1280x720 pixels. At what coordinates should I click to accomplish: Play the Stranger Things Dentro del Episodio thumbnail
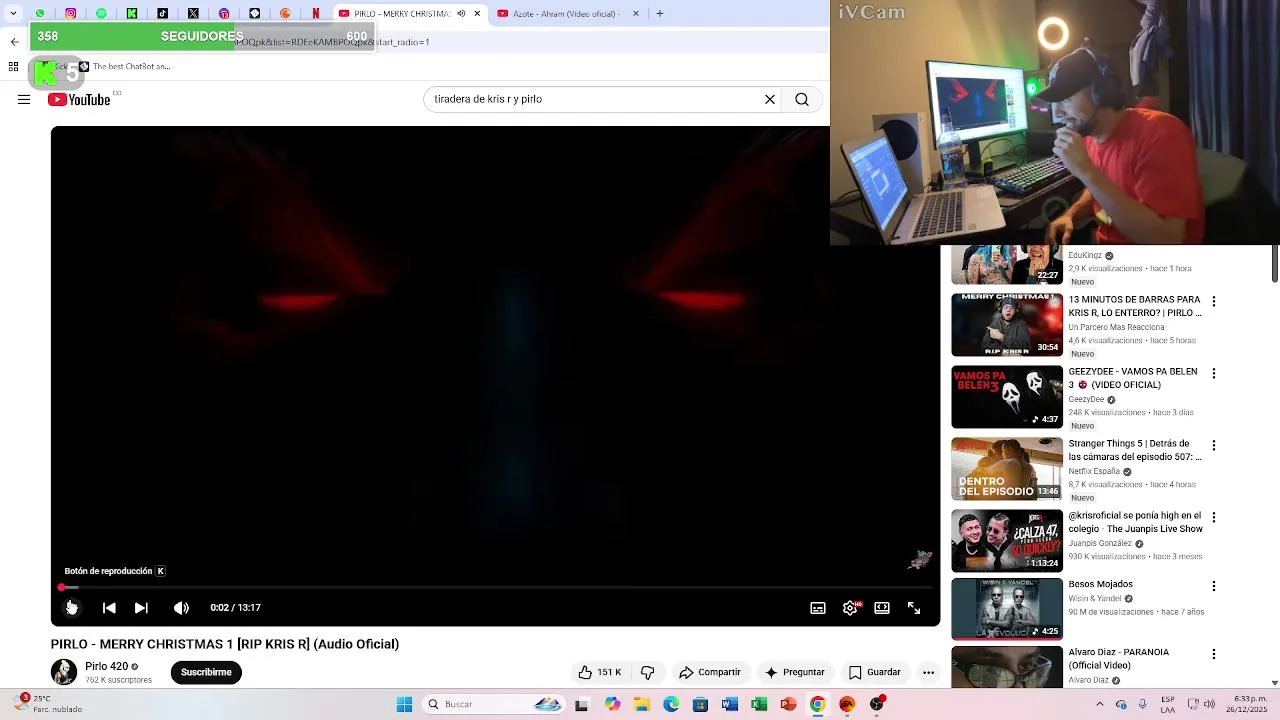(1007, 468)
